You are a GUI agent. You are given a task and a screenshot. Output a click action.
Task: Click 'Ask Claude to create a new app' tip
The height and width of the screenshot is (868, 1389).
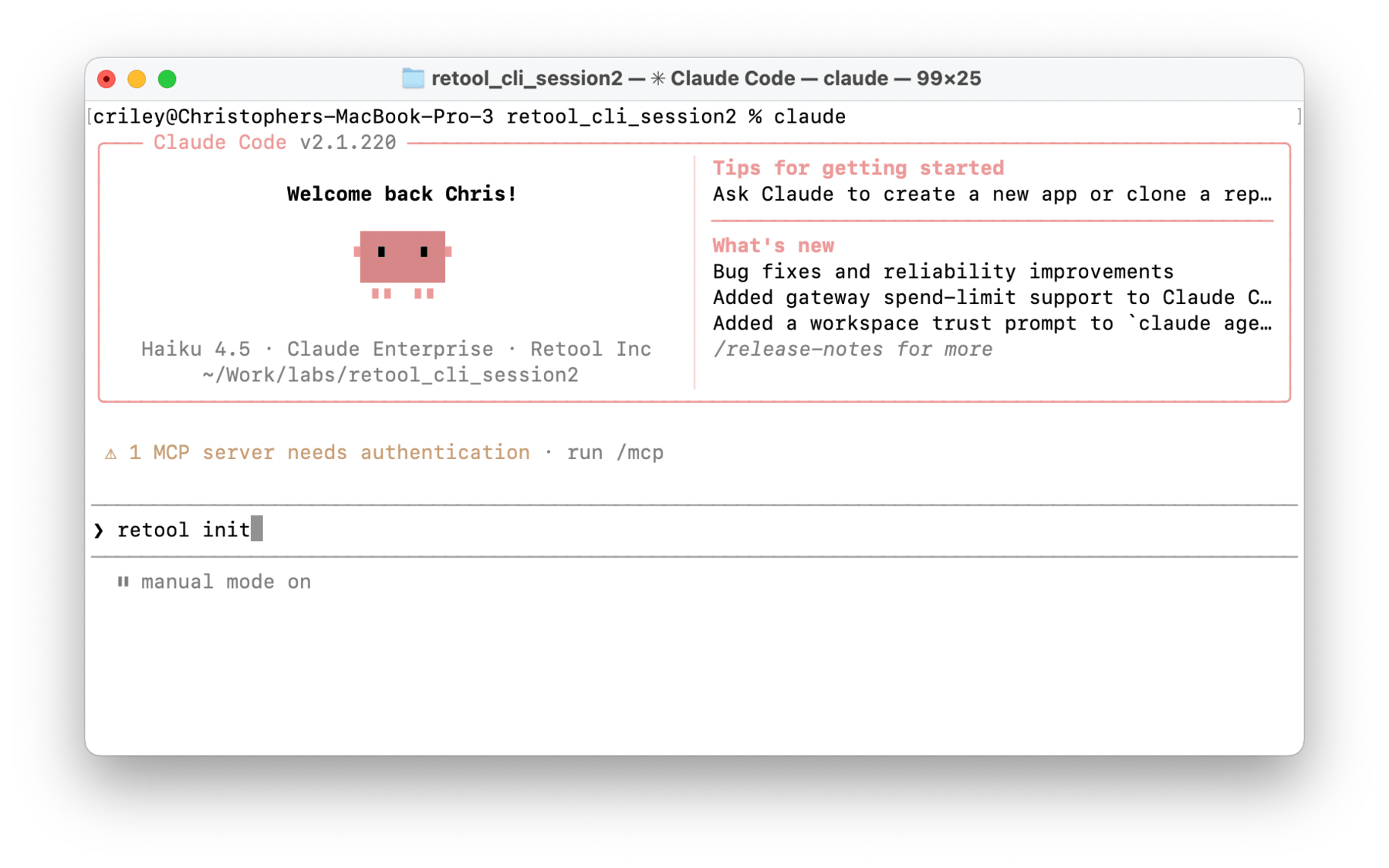click(992, 194)
